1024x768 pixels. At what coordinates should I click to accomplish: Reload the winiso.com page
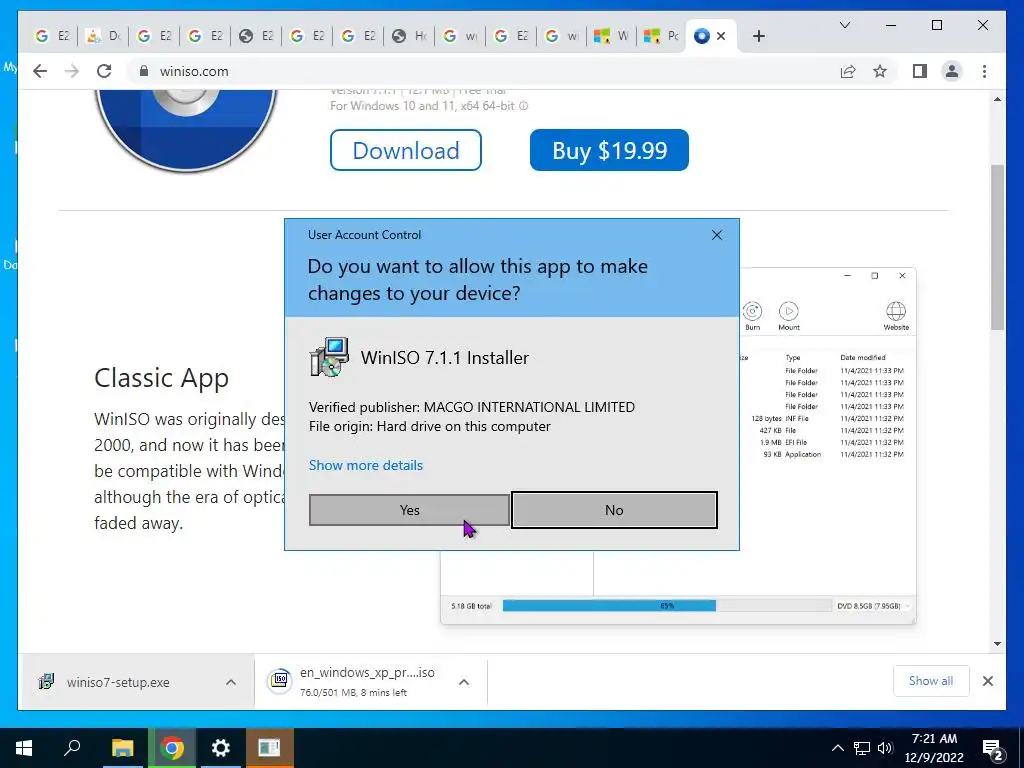(x=104, y=71)
